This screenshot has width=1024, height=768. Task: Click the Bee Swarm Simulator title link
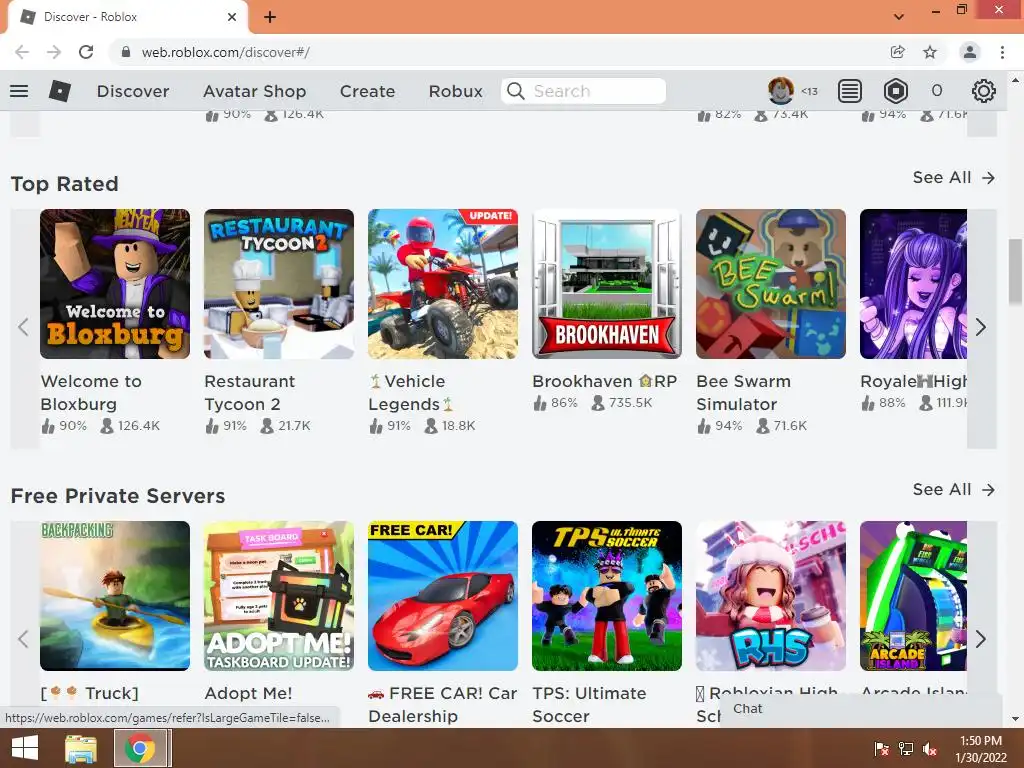click(x=744, y=392)
